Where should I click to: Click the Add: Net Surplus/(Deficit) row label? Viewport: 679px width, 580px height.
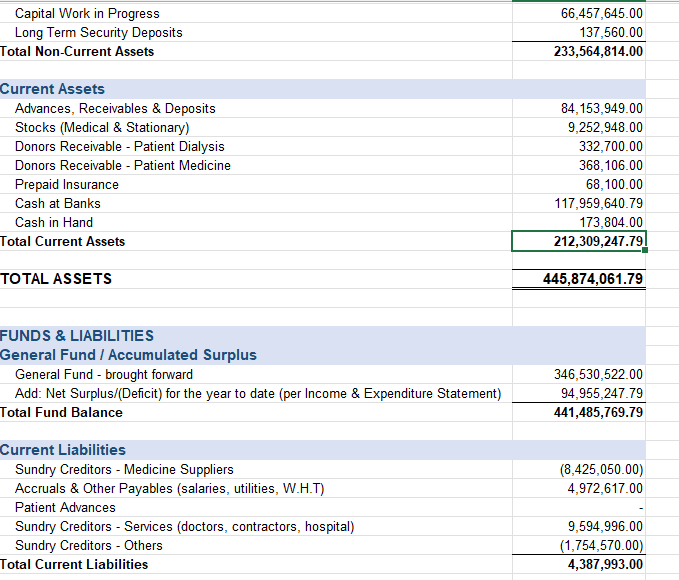[258, 393]
